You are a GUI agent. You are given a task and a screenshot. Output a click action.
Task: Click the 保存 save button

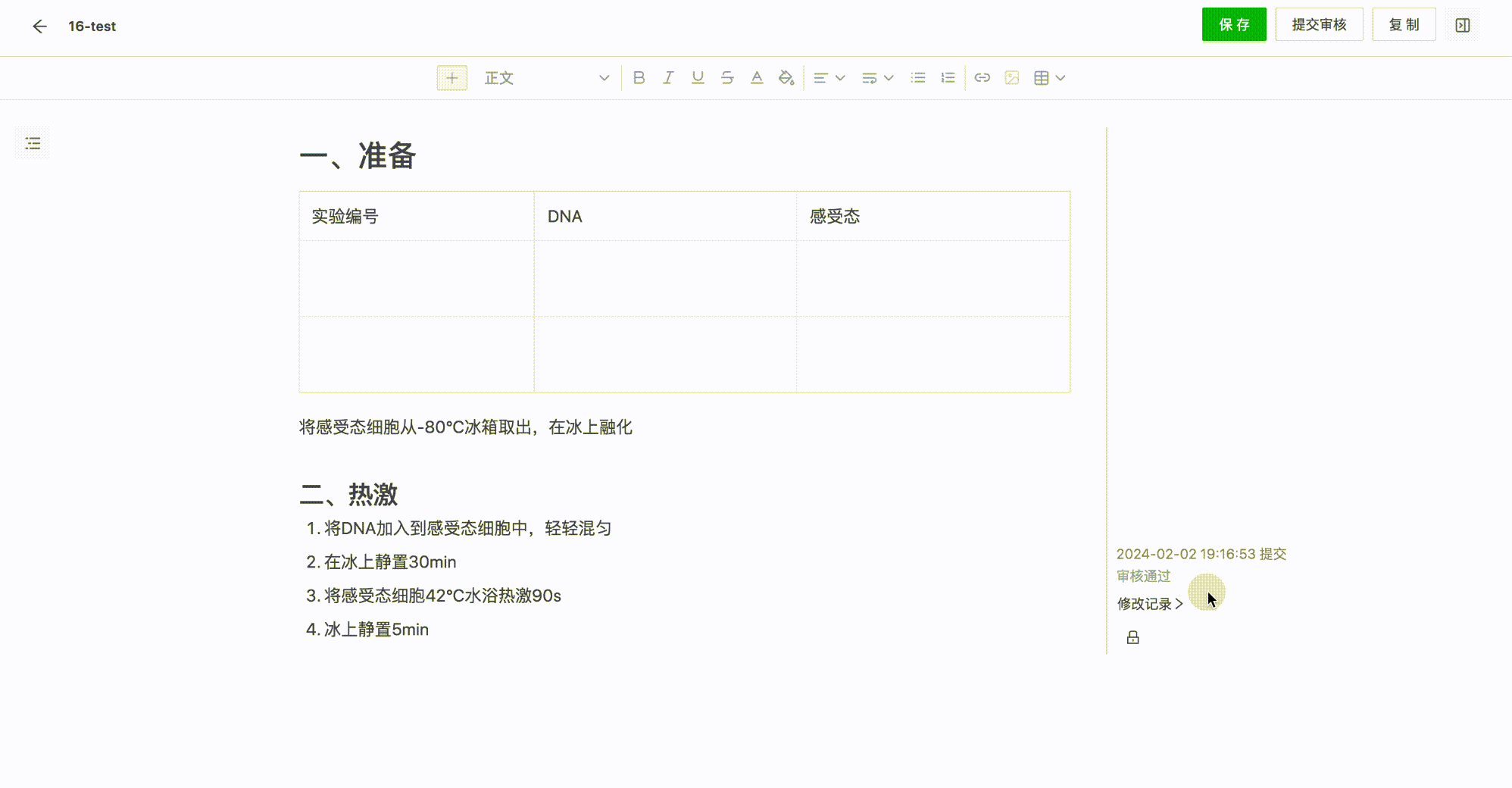pos(1234,25)
